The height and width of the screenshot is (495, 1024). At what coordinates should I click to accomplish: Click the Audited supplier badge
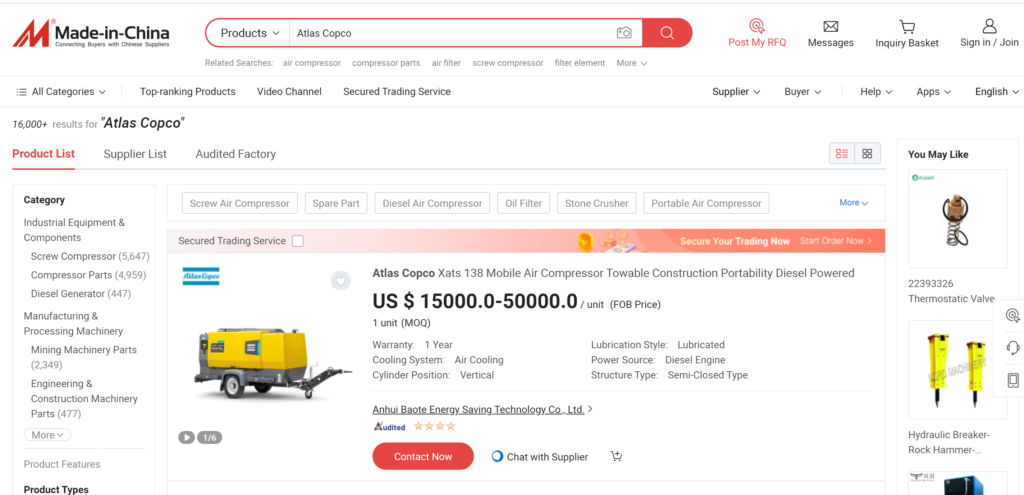point(389,426)
